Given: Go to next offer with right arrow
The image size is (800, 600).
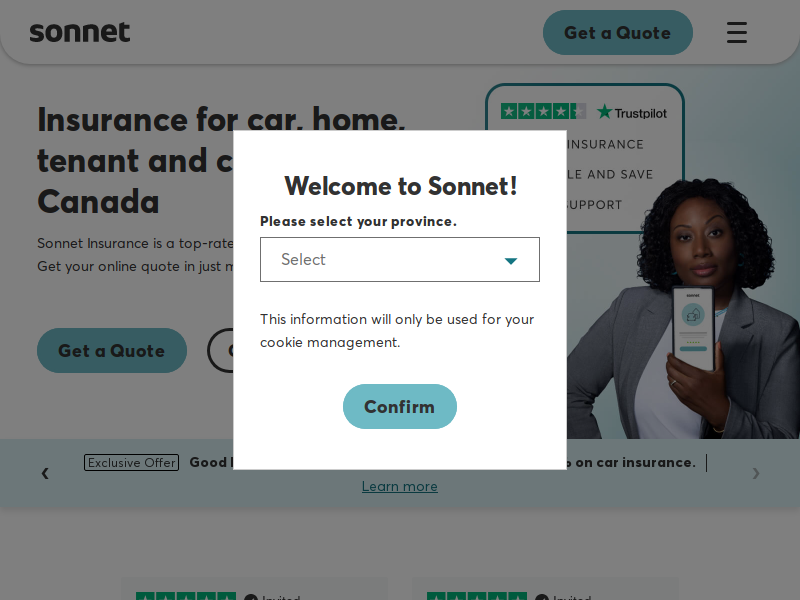Looking at the screenshot, I should 756,473.
